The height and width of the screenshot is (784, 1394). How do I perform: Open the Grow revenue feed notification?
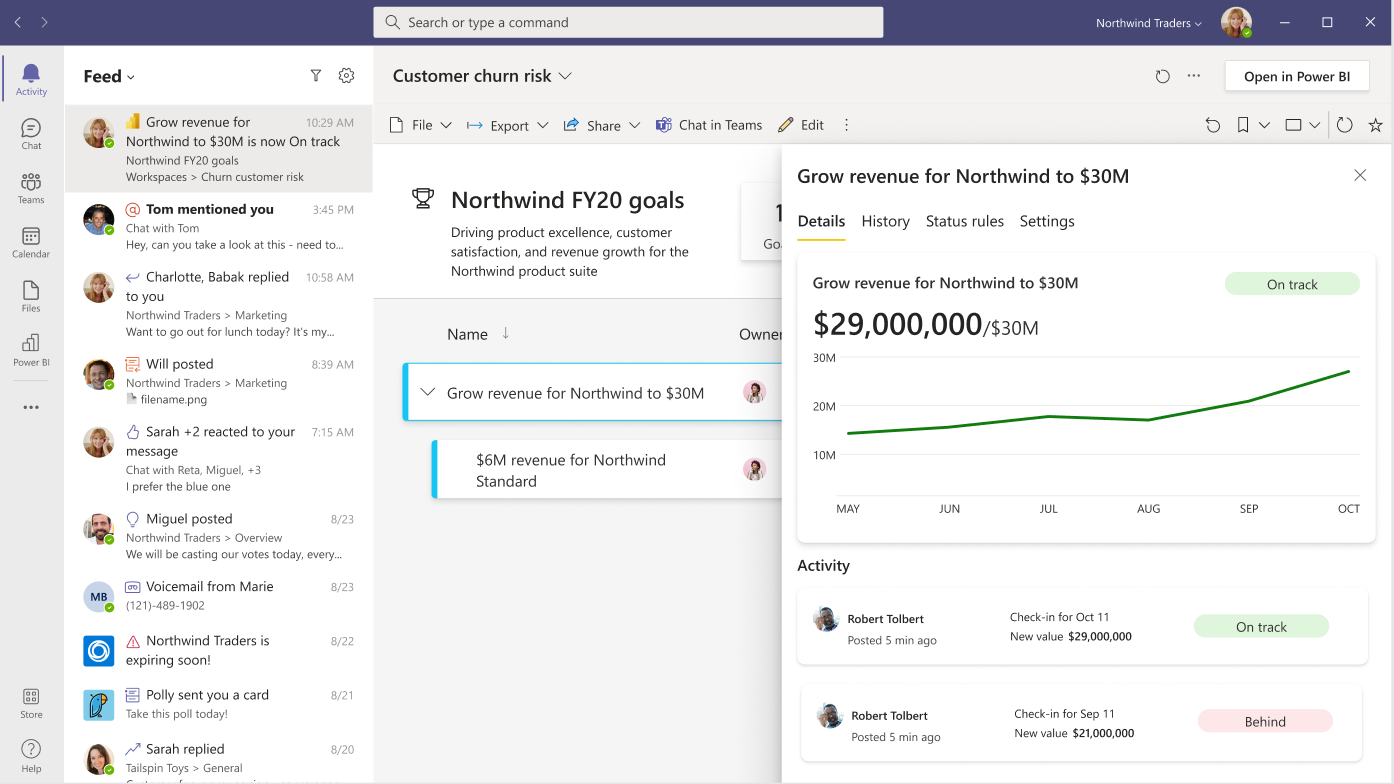(218, 148)
